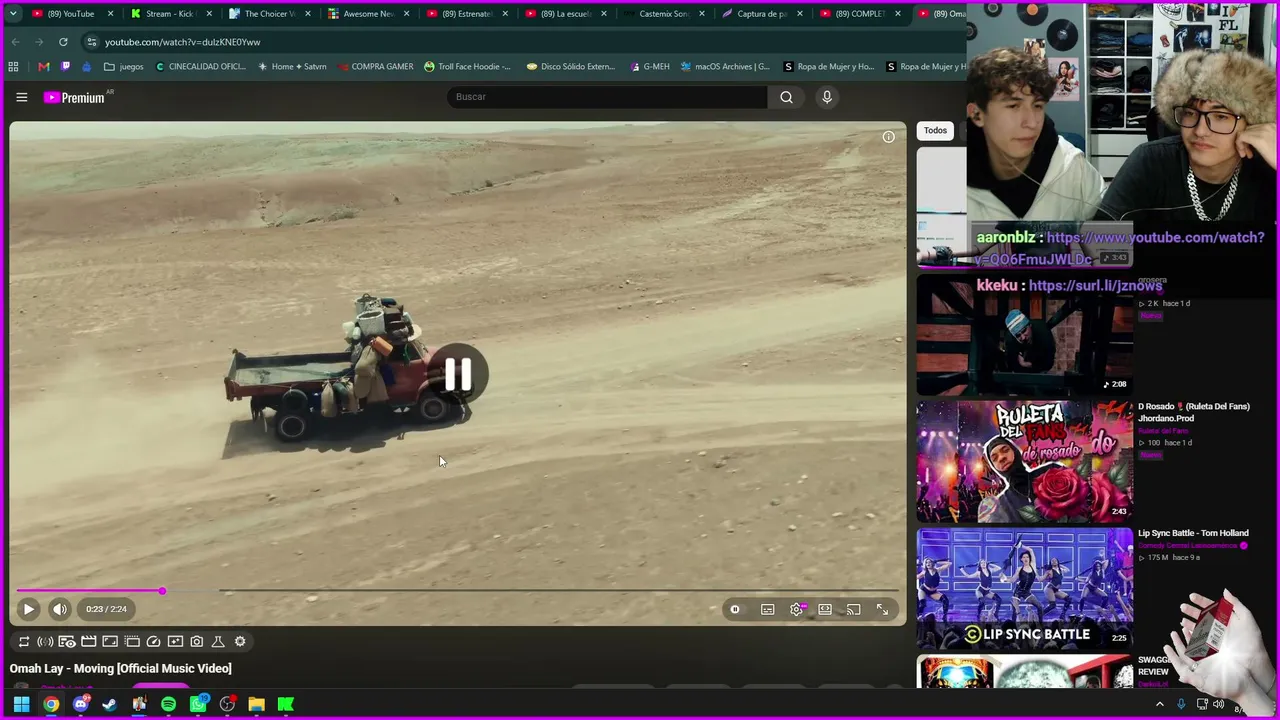Open Steam from the taskbar

(x=110, y=704)
